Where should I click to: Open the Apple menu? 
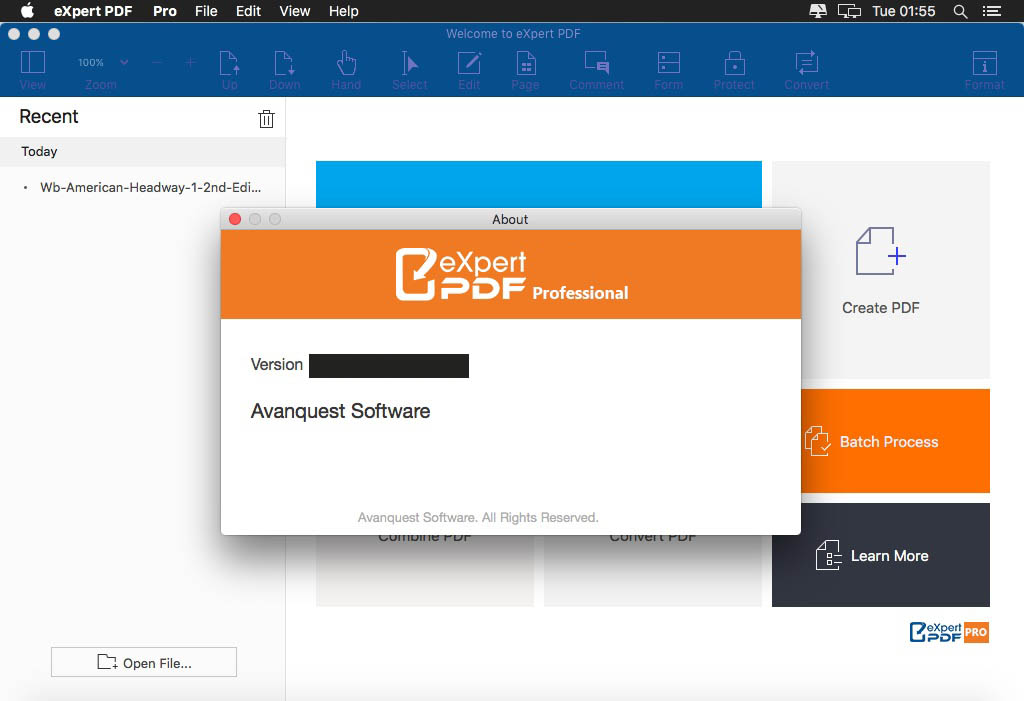[27, 11]
